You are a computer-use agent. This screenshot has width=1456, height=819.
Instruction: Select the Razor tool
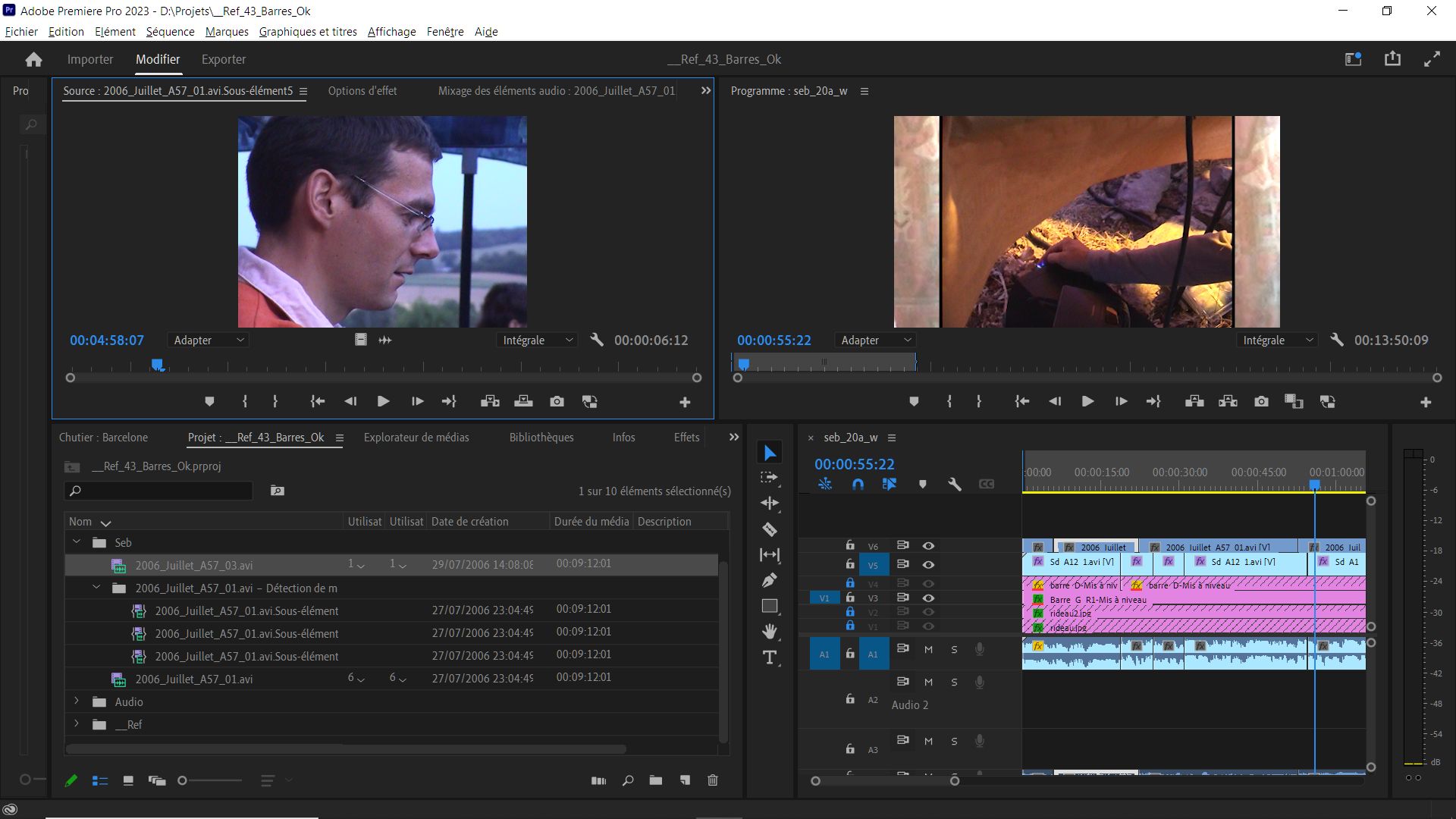769,529
